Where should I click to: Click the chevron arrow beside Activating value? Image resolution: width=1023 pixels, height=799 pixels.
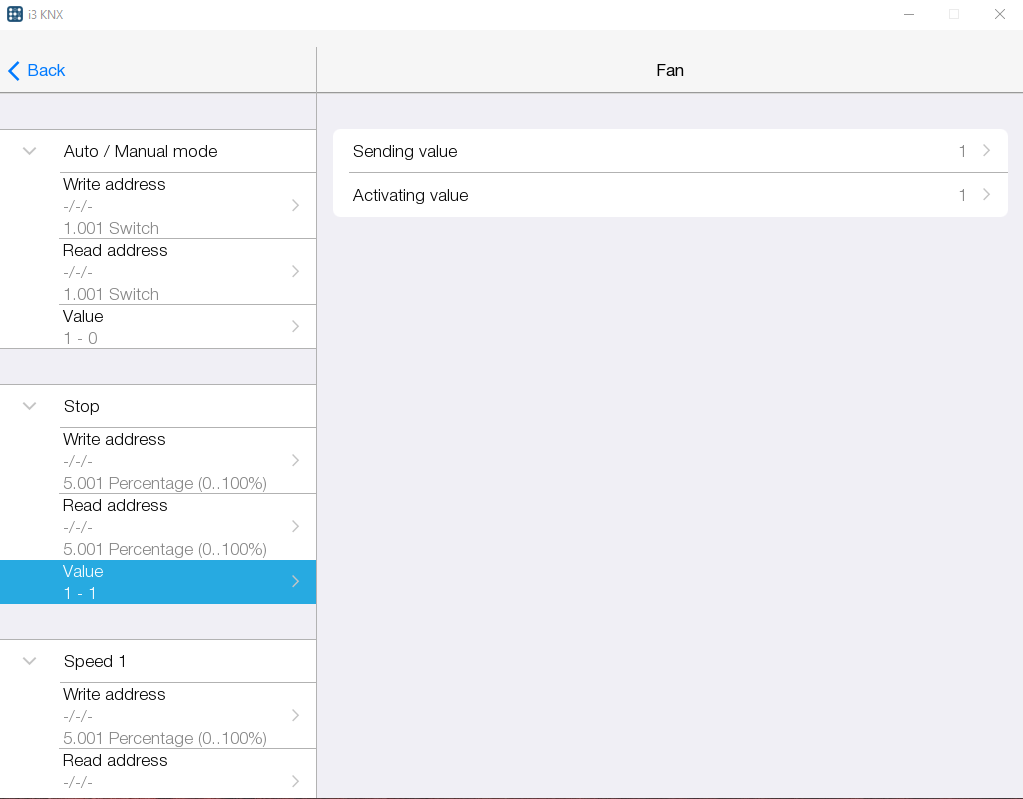[x=986, y=195]
